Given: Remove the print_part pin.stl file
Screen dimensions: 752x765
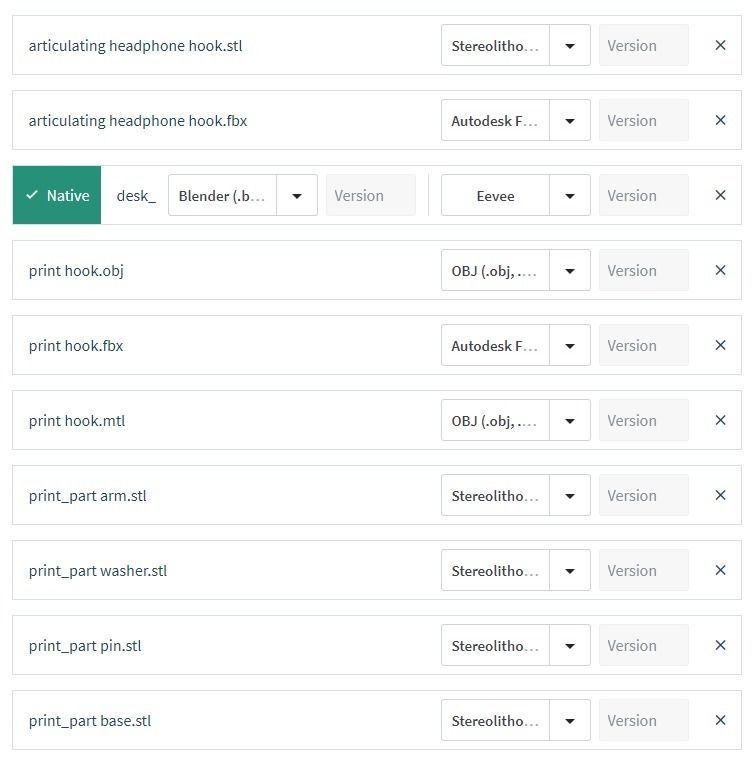Looking at the screenshot, I should [720, 646].
